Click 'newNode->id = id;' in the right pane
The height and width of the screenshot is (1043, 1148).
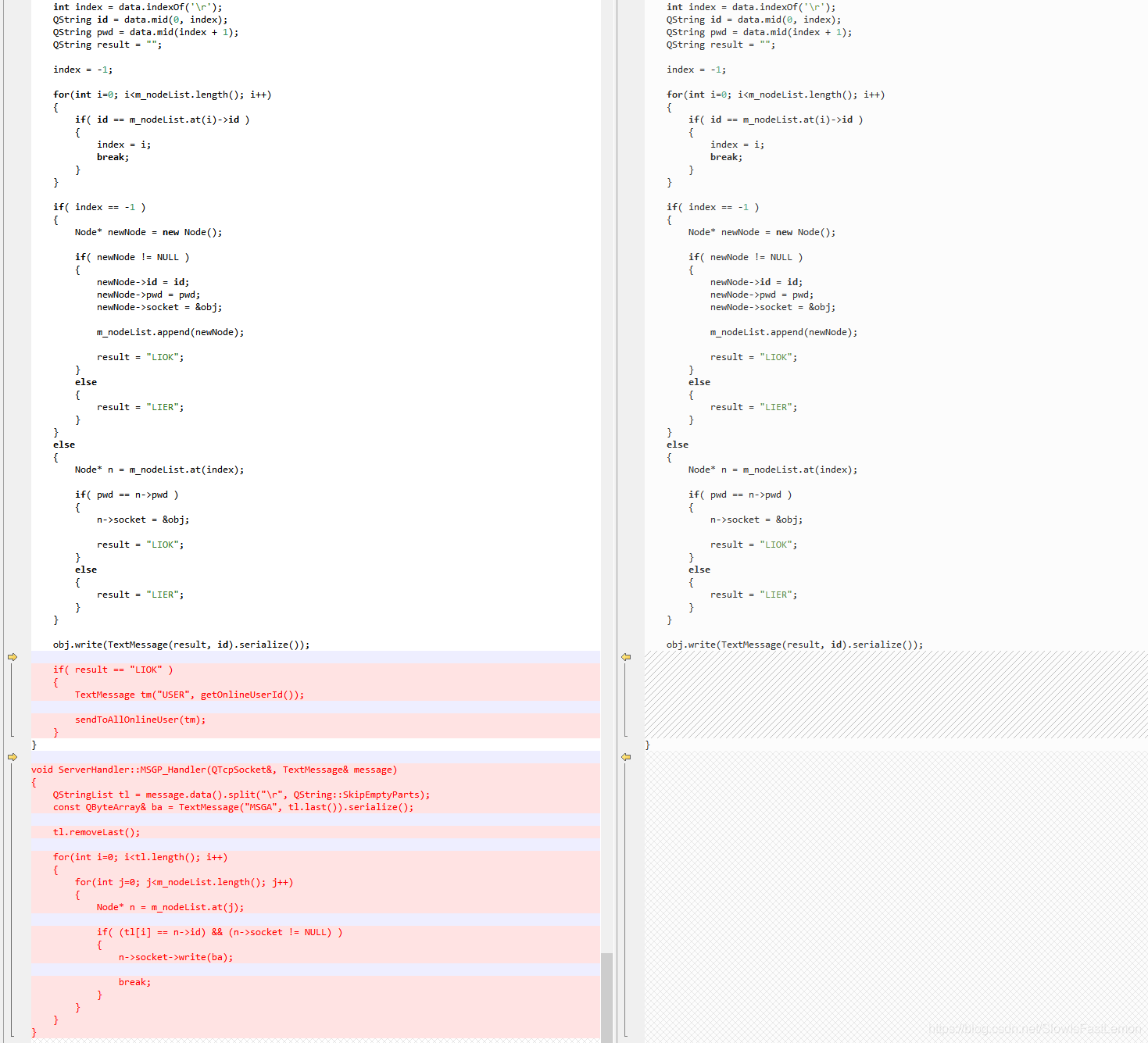pyautogui.click(x=756, y=282)
